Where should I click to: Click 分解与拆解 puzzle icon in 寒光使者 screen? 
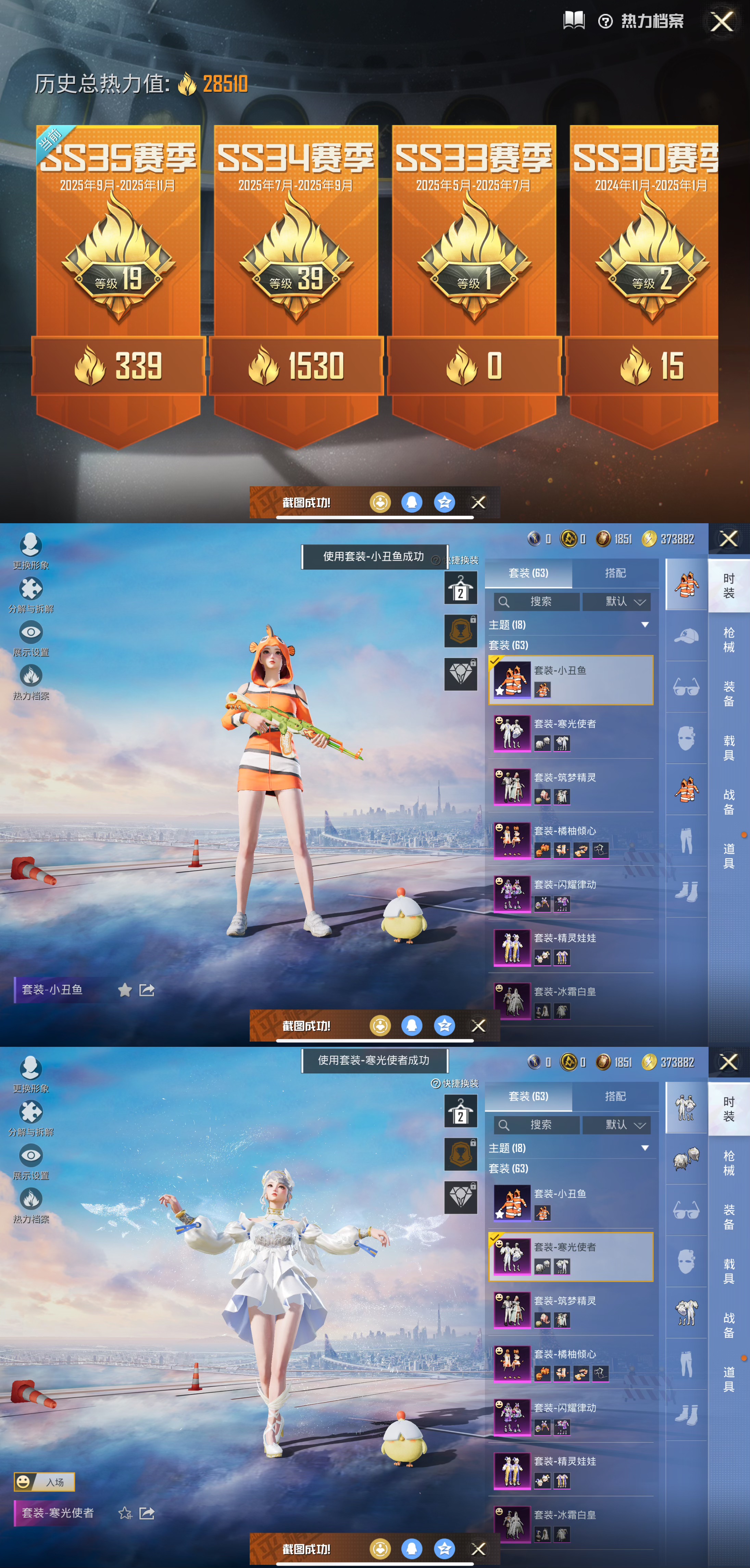tap(31, 1112)
